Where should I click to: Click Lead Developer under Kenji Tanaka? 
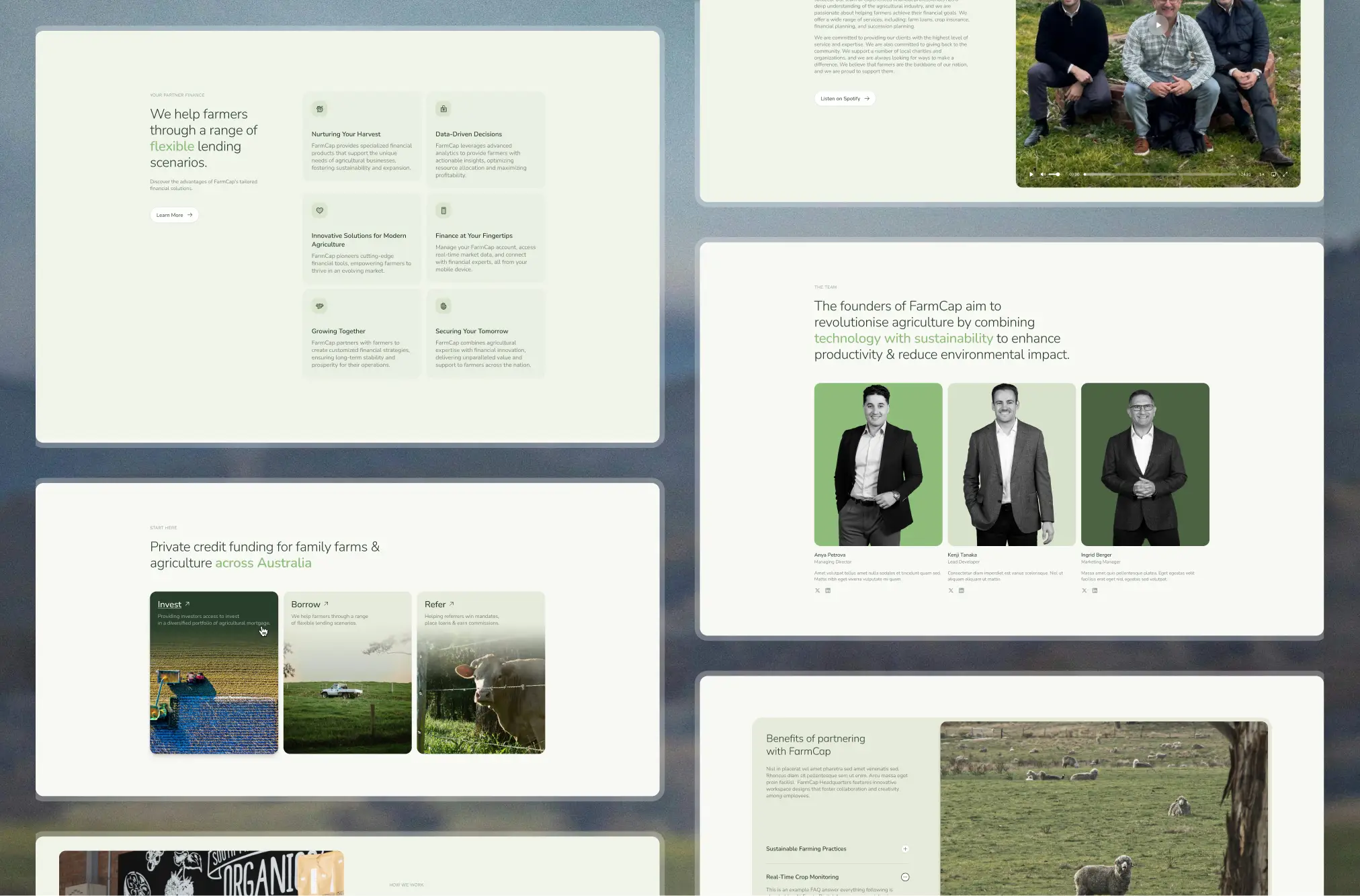pyautogui.click(x=964, y=562)
